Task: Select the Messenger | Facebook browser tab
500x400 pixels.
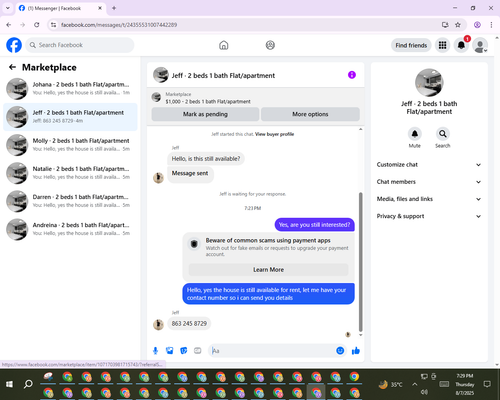Action: click(61, 8)
